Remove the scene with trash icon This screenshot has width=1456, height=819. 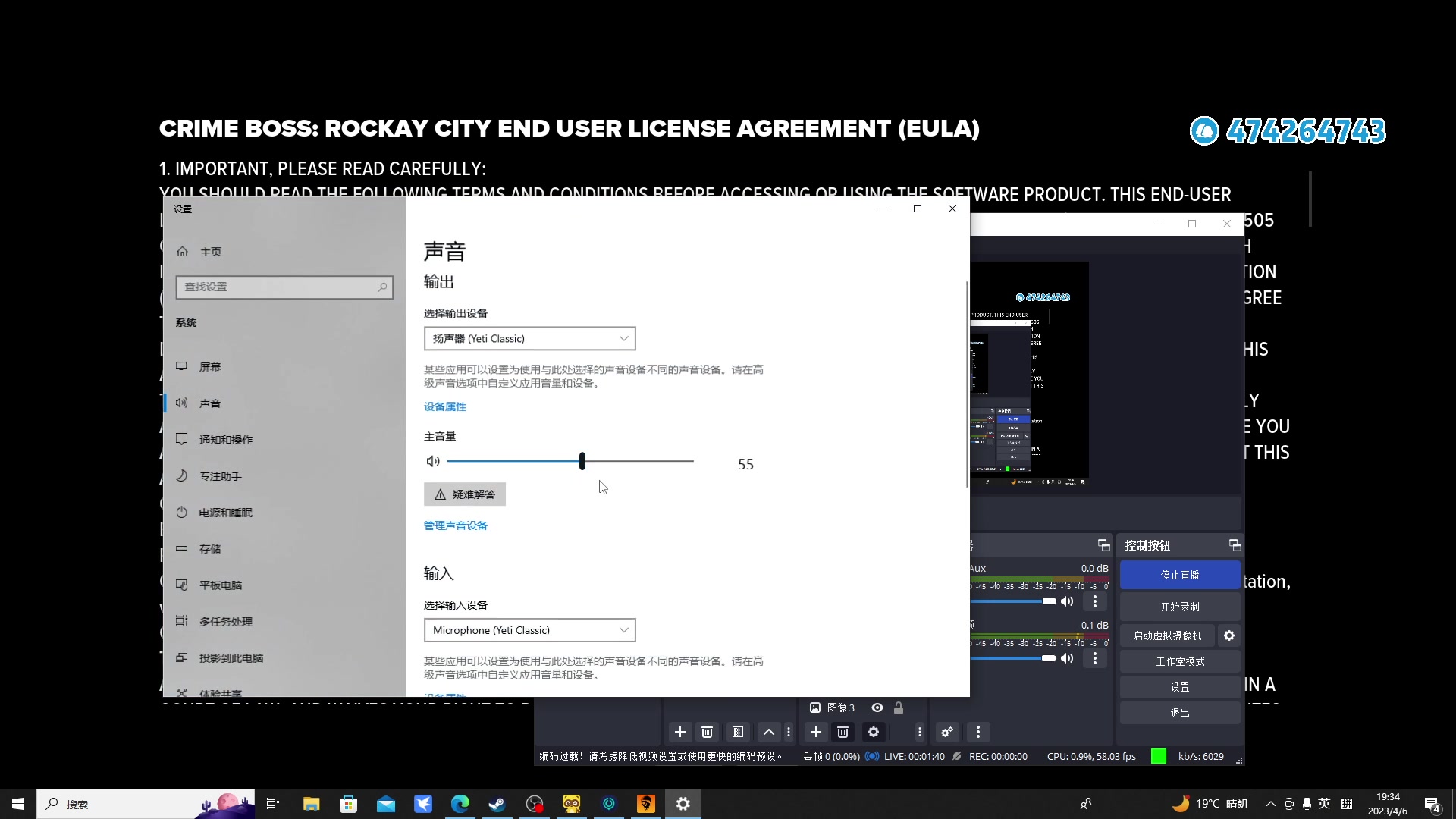pos(708,732)
